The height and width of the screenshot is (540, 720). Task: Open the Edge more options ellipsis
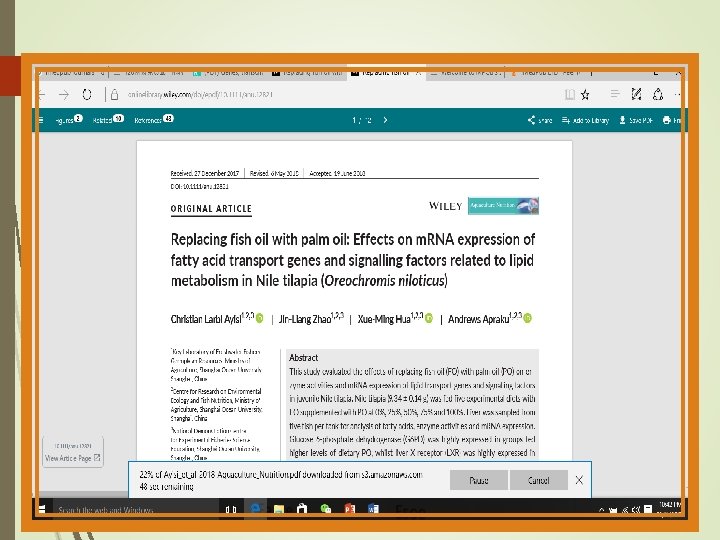(678, 94)
